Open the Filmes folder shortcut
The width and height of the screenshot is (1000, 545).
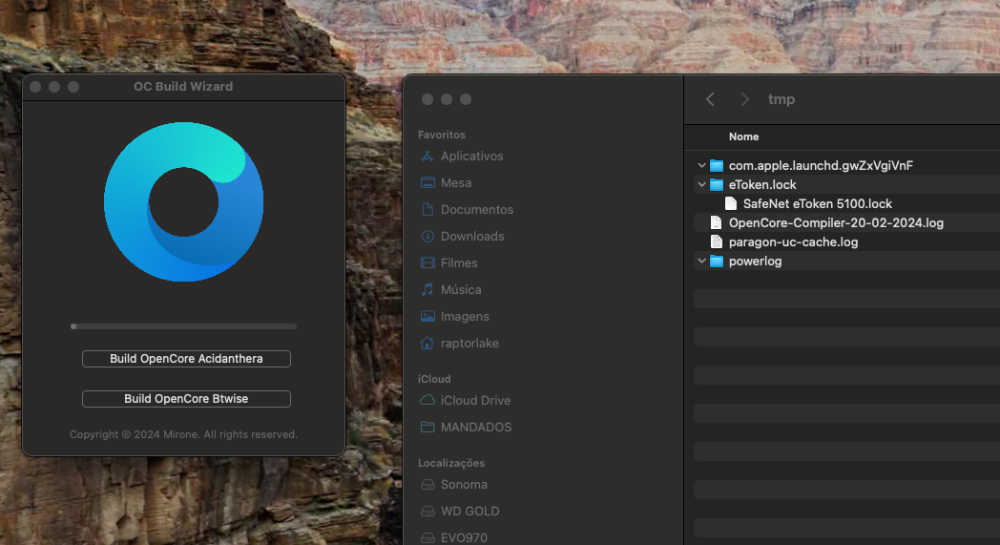coord(449,263)
